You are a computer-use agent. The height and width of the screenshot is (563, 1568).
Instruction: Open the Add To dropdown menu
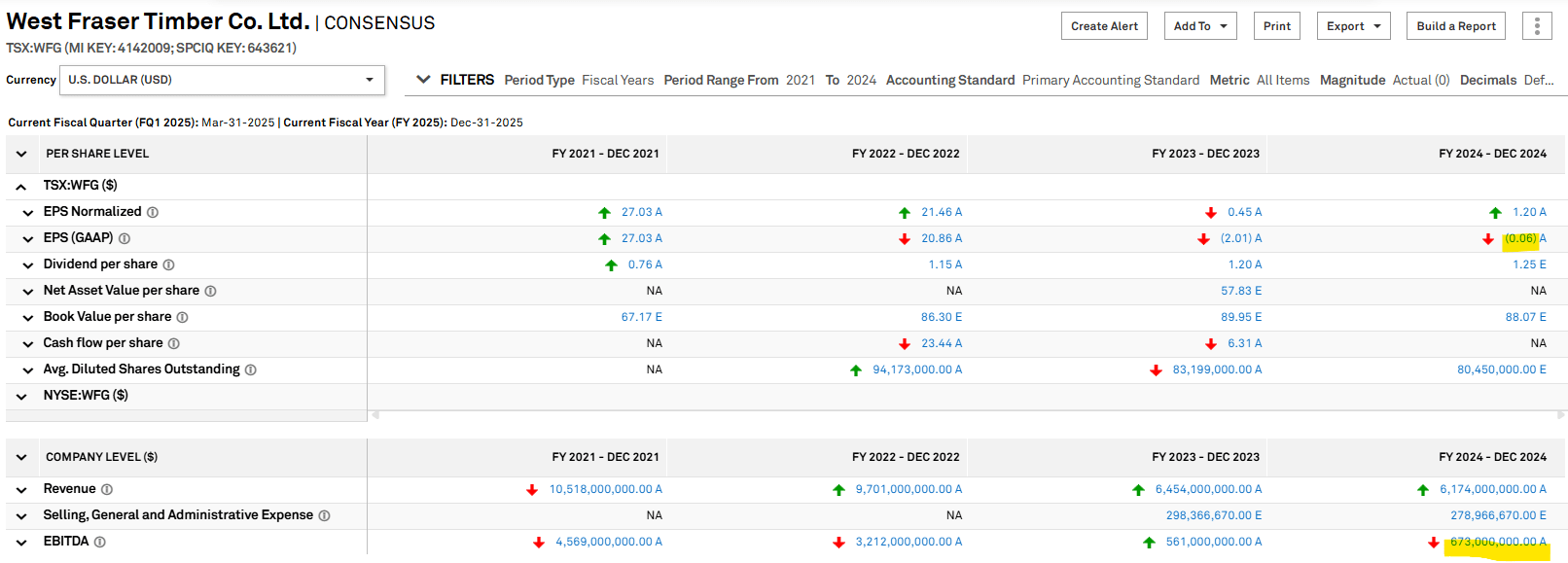coord(1200,26)
